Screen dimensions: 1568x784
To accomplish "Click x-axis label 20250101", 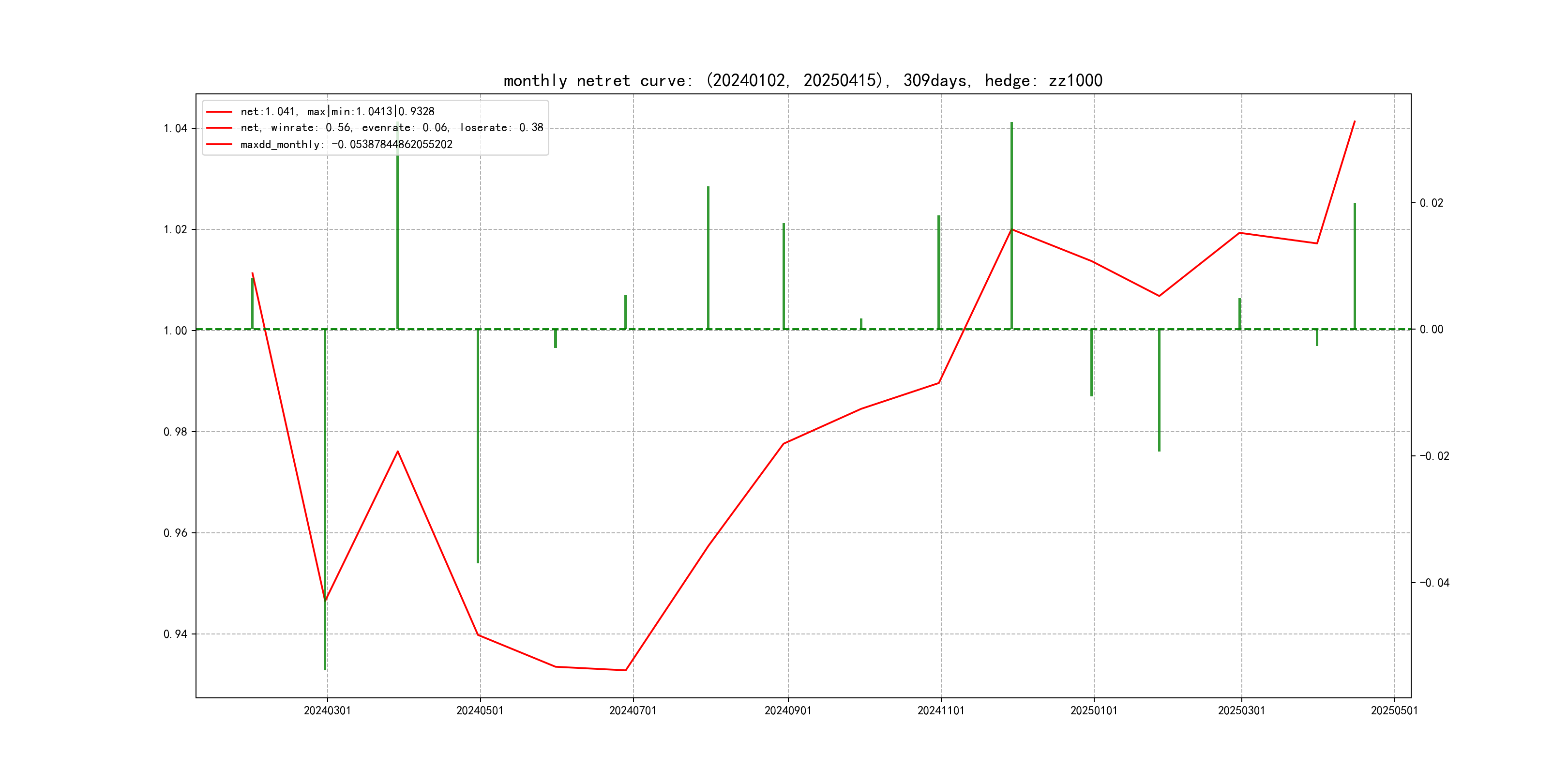I will click(1093, 711).
